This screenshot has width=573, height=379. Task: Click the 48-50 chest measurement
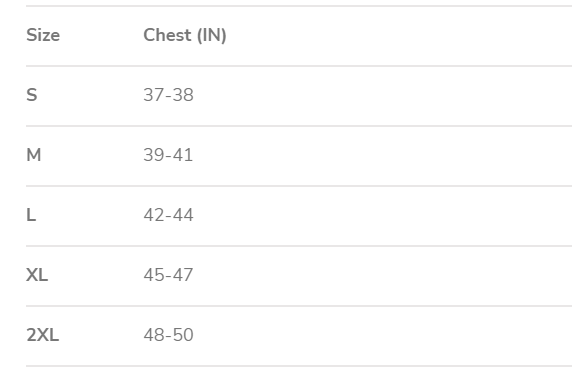pos(168,335)
